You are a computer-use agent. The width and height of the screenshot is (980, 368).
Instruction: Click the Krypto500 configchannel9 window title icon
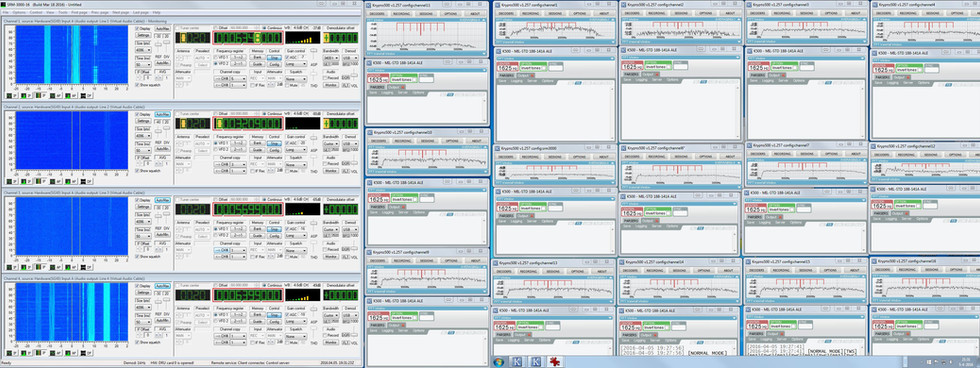click(369, 252)
